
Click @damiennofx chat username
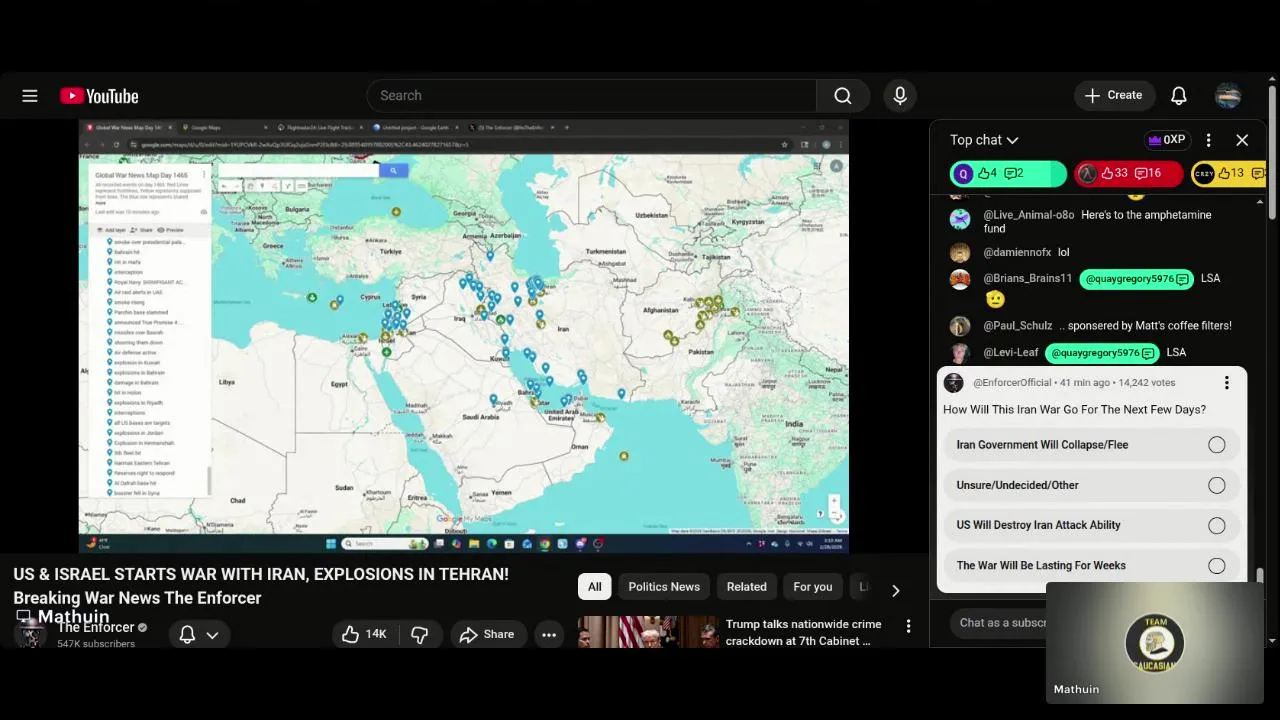click(x=1017, y=253)
